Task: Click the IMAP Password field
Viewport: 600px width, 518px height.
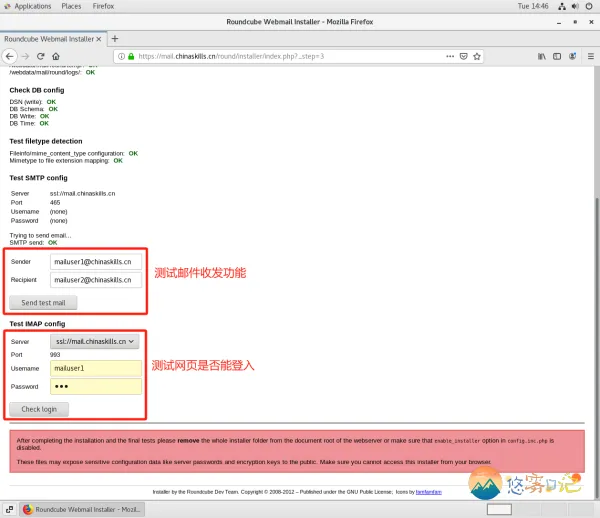Action: click(96, 386)
